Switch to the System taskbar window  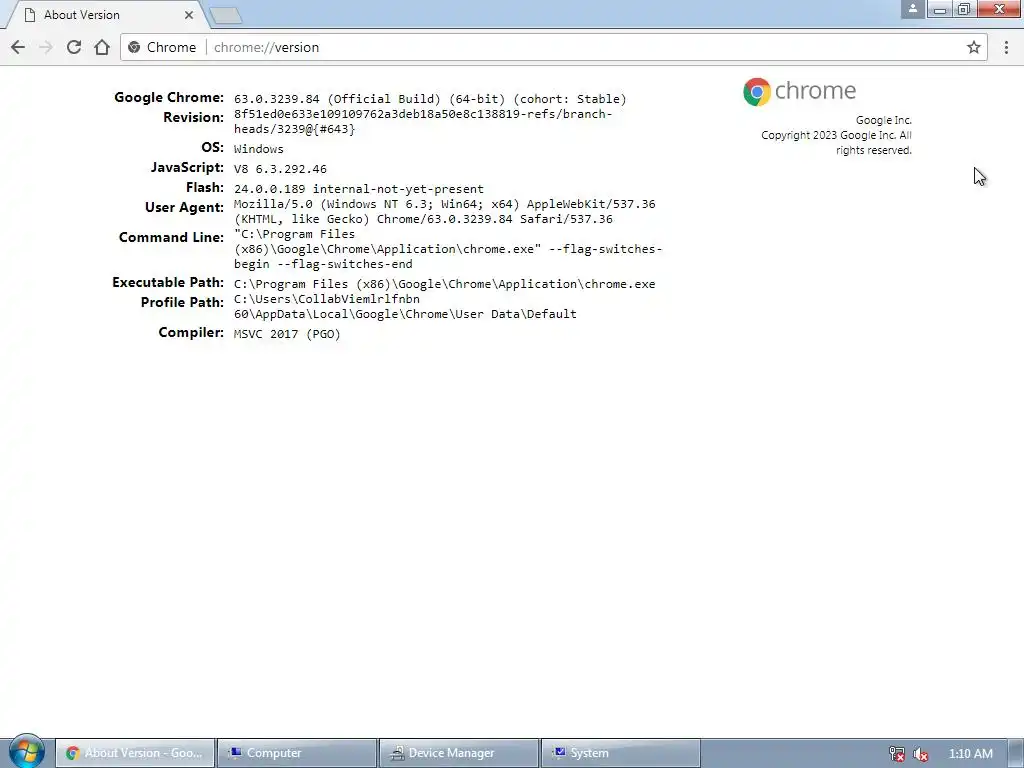point(621,753)
